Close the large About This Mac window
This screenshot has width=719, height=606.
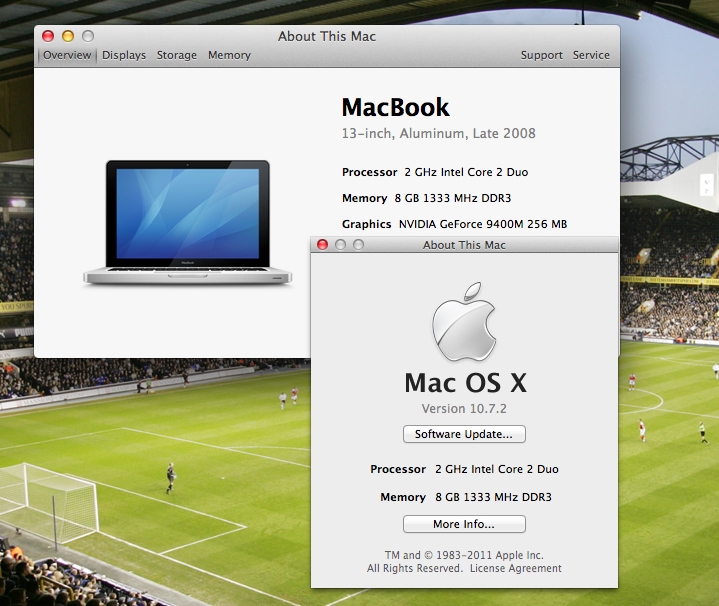coord(48,36)
